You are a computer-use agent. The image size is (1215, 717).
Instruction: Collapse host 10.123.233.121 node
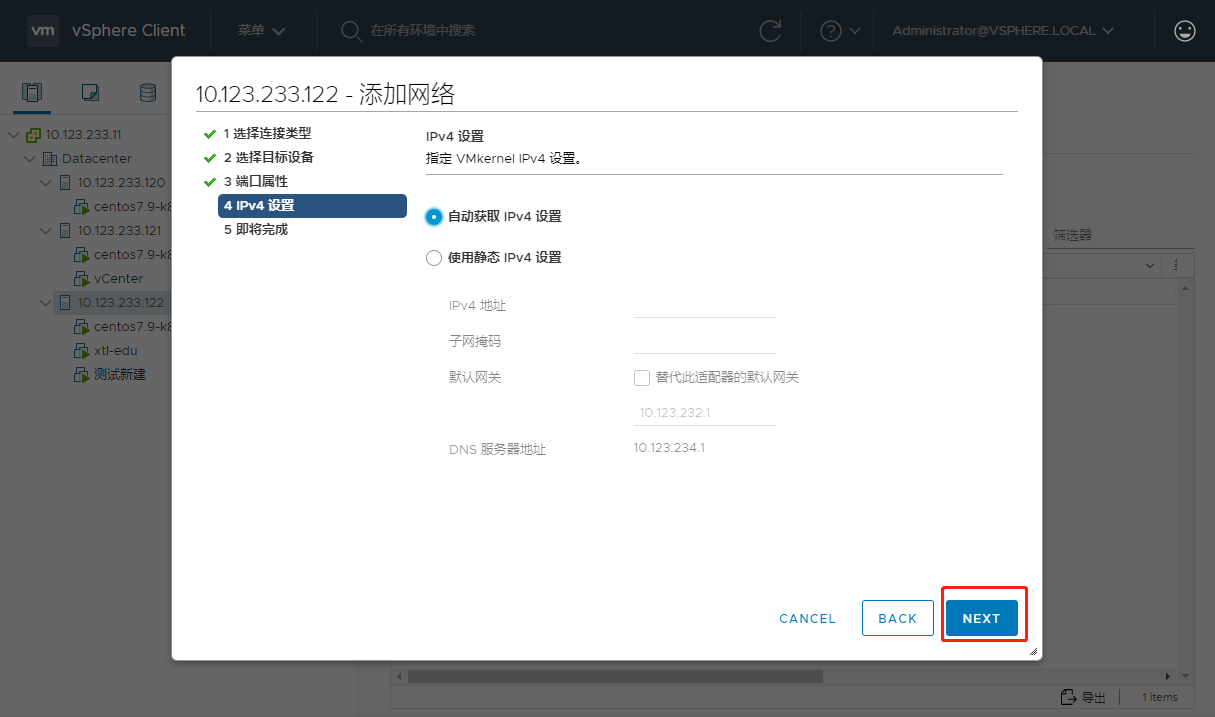(x=45, y=231)
